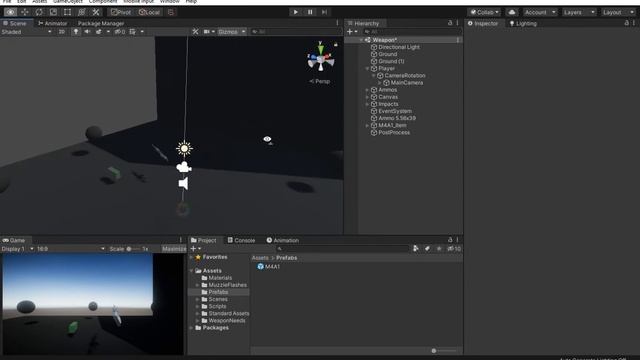The width and height of the screenshot is (640, 360).
Task: Expand the Canvas object in Hierarchy
Action: coord(367,97)
